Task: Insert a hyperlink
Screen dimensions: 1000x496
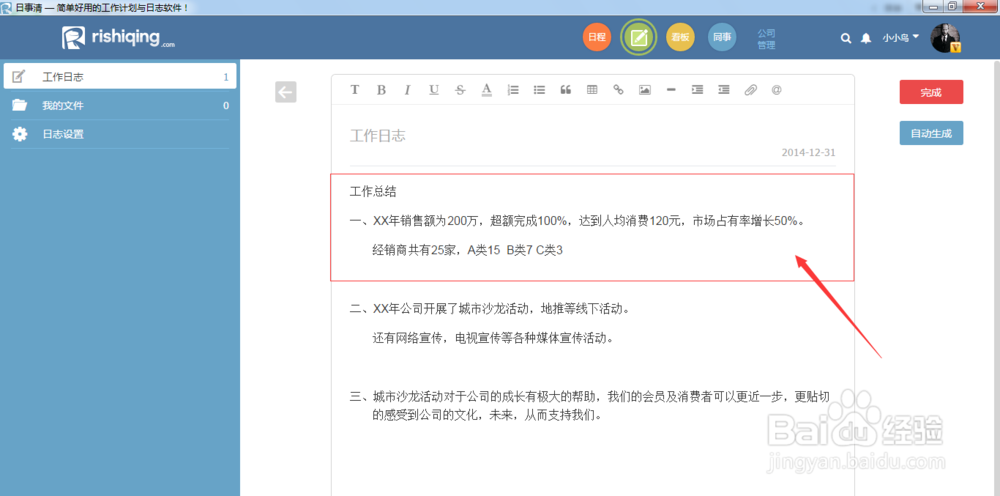Action: tap(618, 90)
